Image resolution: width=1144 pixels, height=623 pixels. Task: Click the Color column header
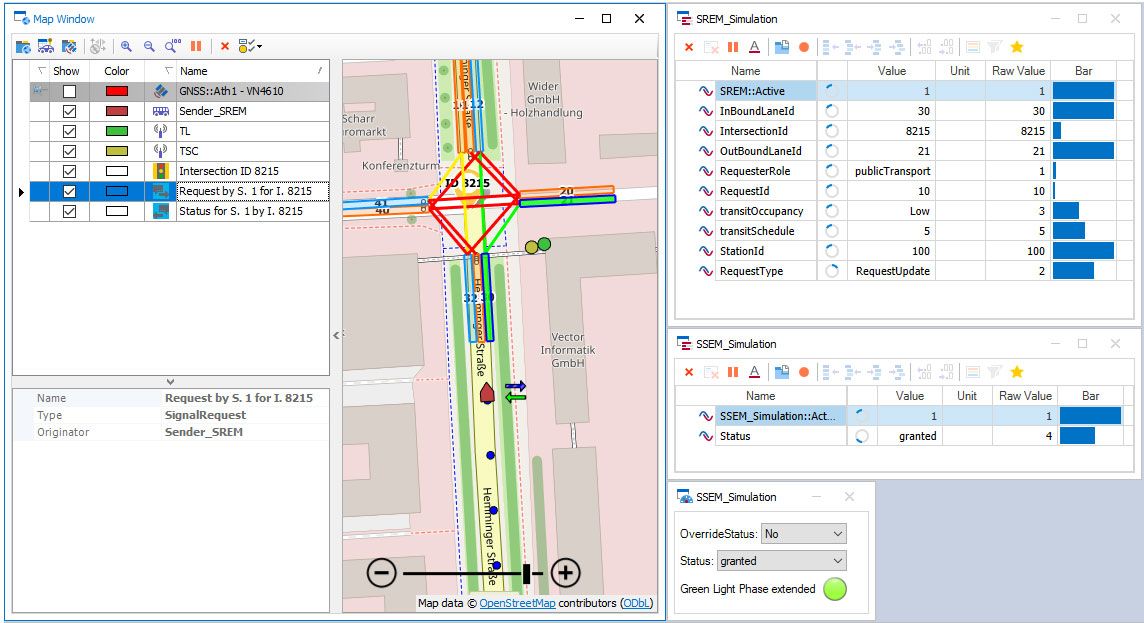tap(117, 71)
